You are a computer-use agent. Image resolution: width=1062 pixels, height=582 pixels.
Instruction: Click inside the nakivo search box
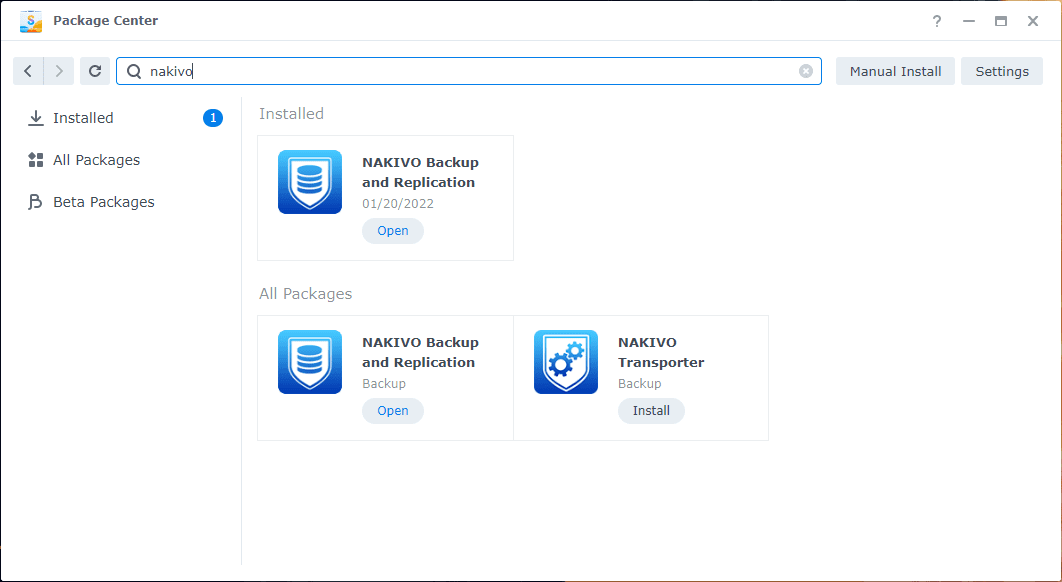[x=470, y=71]
